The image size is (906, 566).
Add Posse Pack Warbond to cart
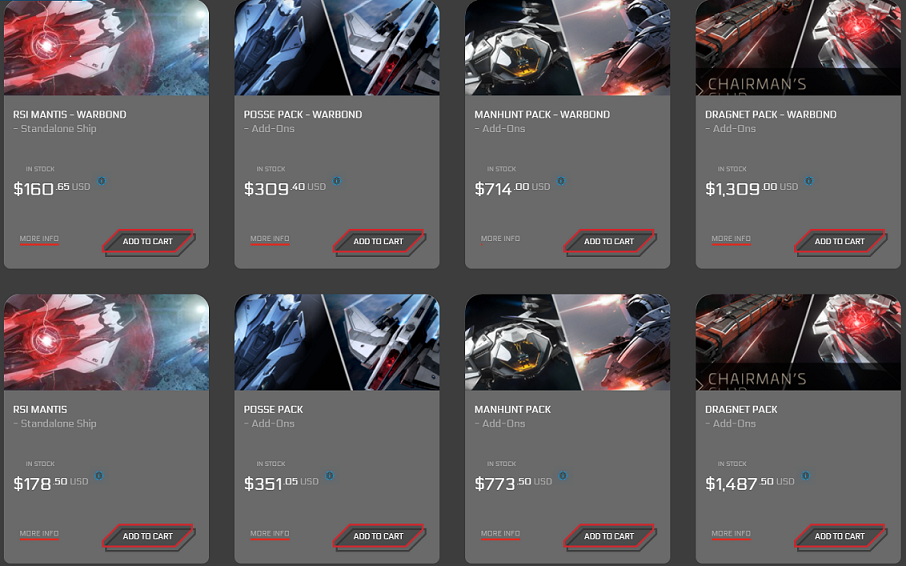[378, 241]
